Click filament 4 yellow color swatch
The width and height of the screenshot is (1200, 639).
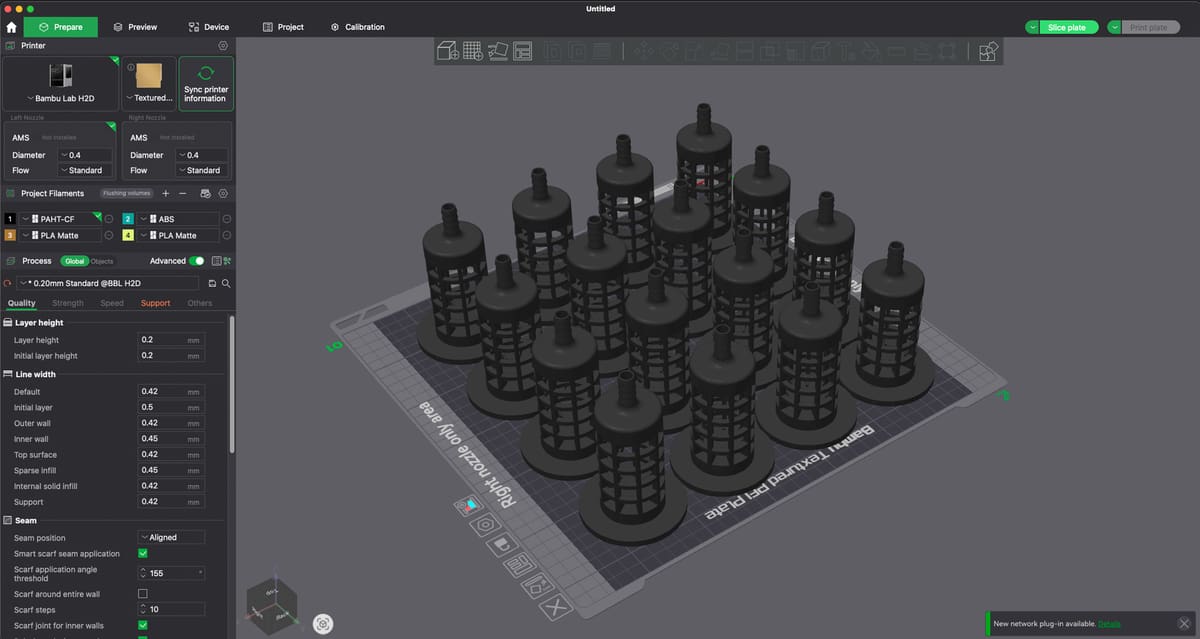point(128,235)
